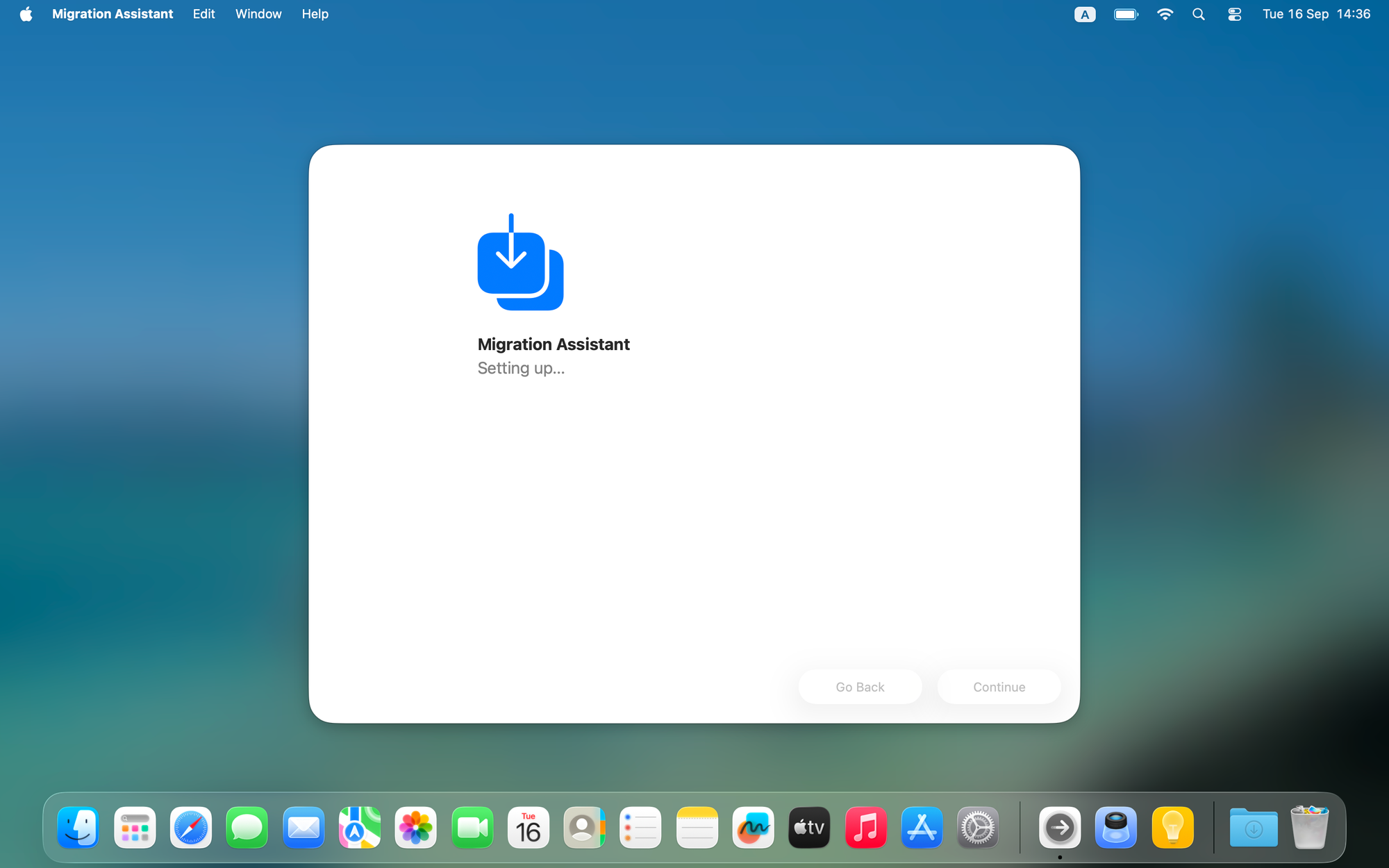1389x868 pixels.
Task: Open Notes app in the dock
Action: click(697, 828)
